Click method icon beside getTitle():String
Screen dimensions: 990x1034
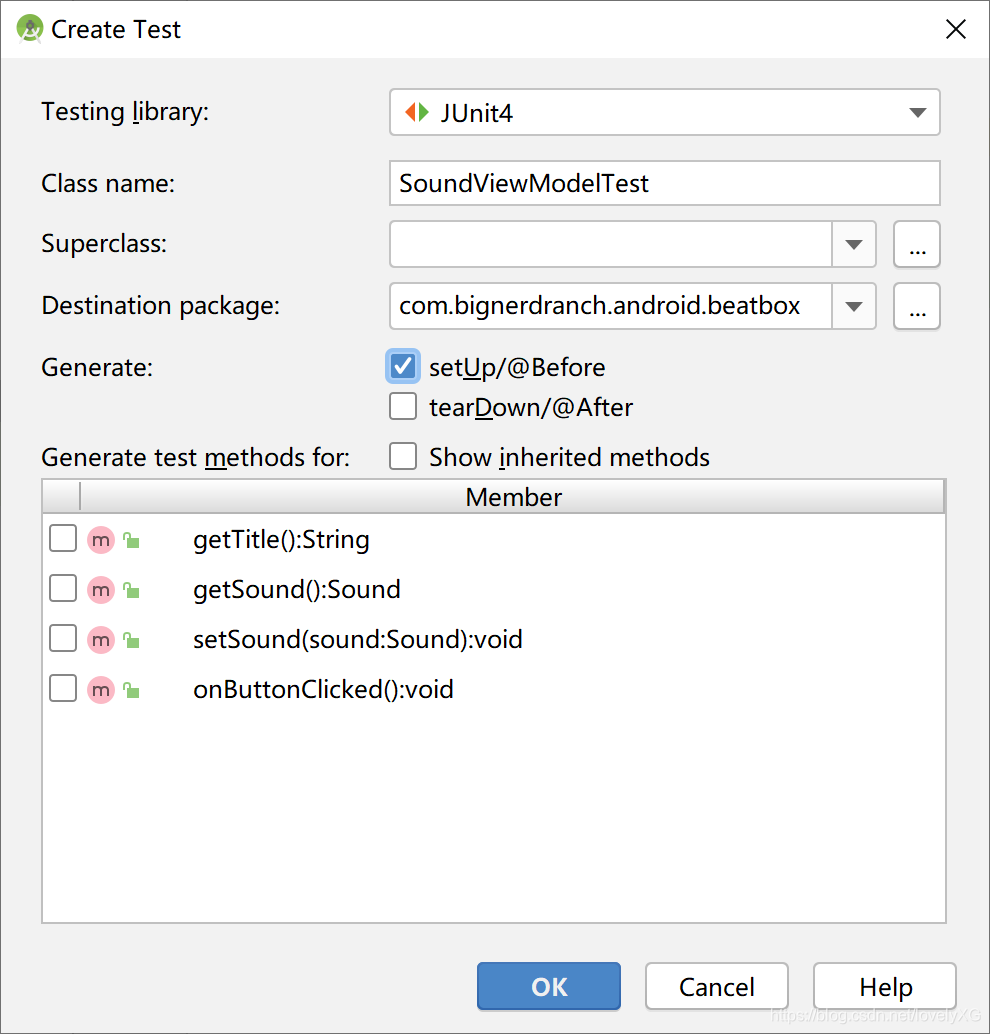101,540
